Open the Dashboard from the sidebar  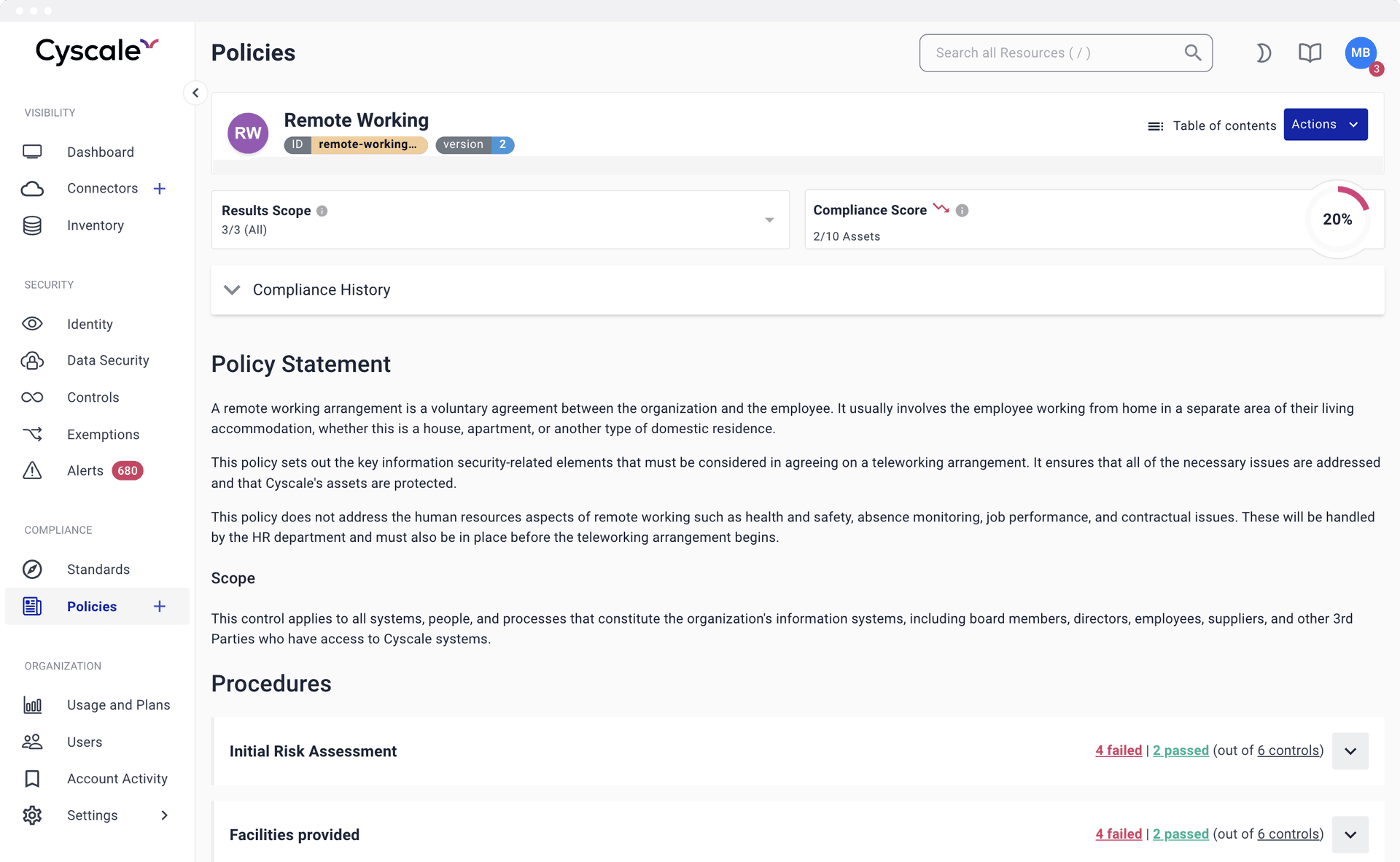[x=100, y=152]
